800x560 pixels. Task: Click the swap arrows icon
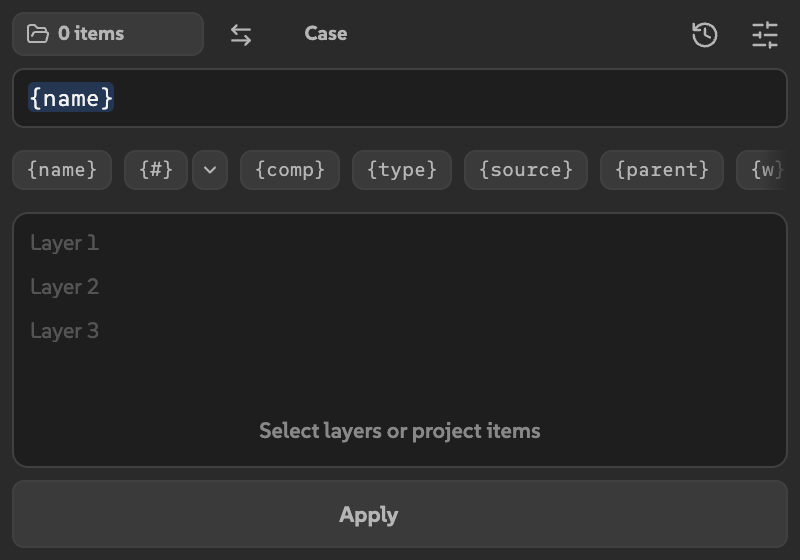tap(241, 35)
